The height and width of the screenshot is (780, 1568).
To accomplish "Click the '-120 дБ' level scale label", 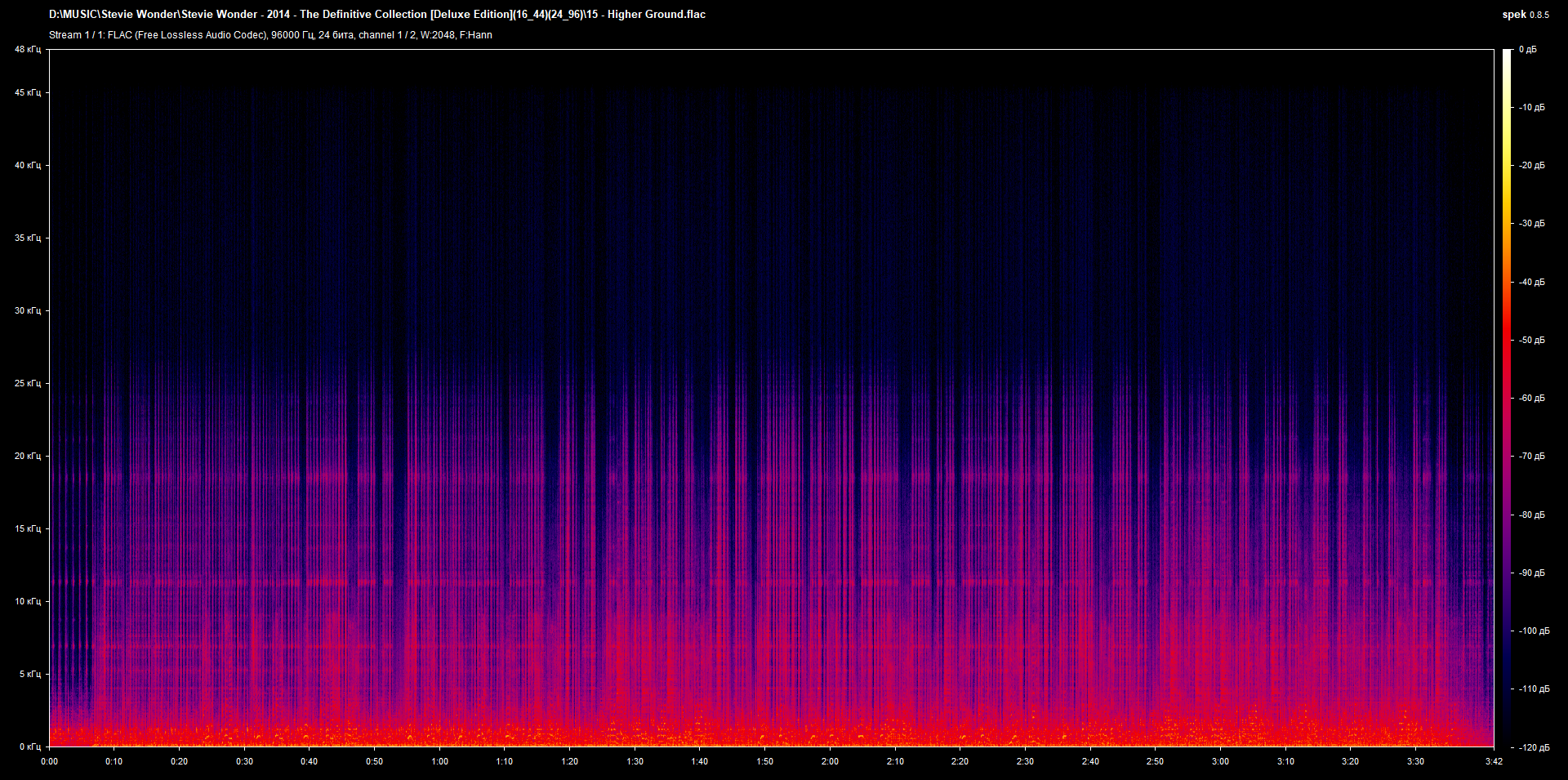I will pyautogui.click(x=1534, y=748).
